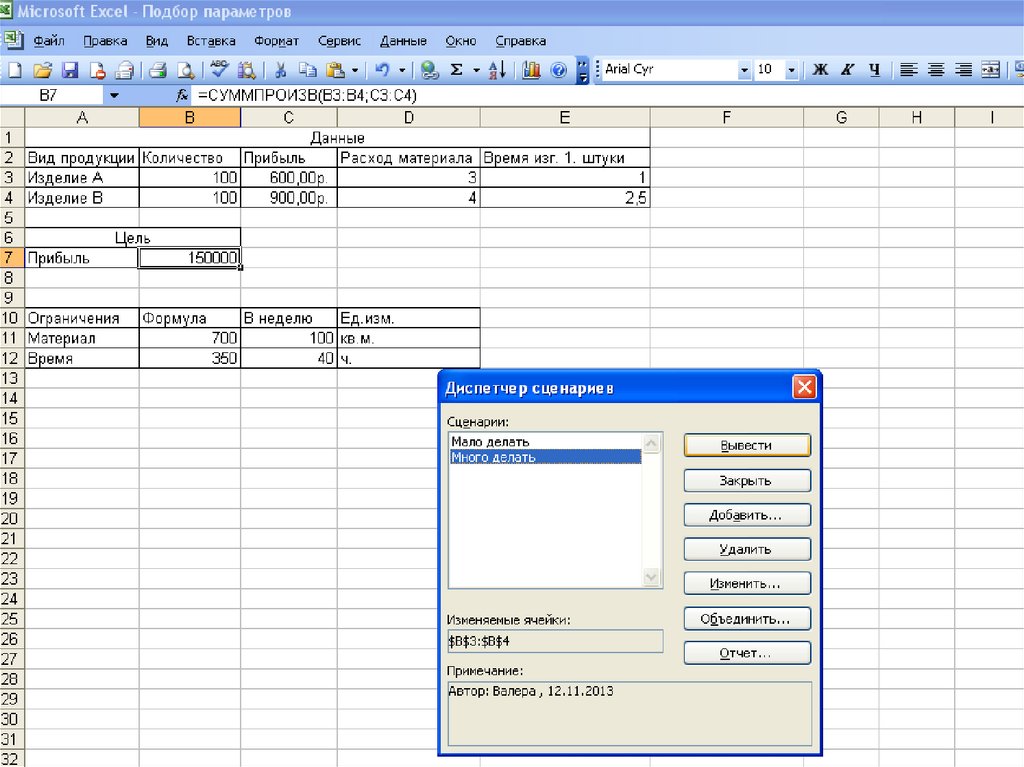Select the 'Мало делать' scenario
This screenshot has width=1024, height=767.
tap(490, 441)
